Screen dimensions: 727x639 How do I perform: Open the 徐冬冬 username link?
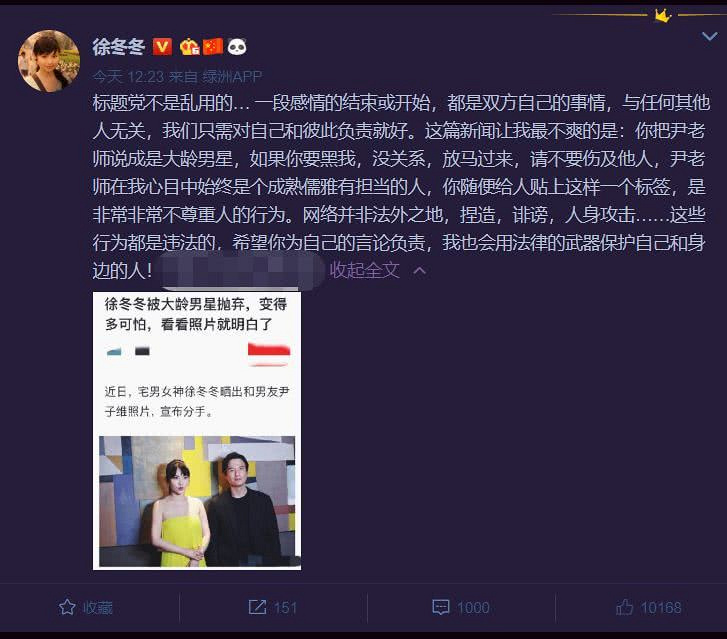click(119, 47)
